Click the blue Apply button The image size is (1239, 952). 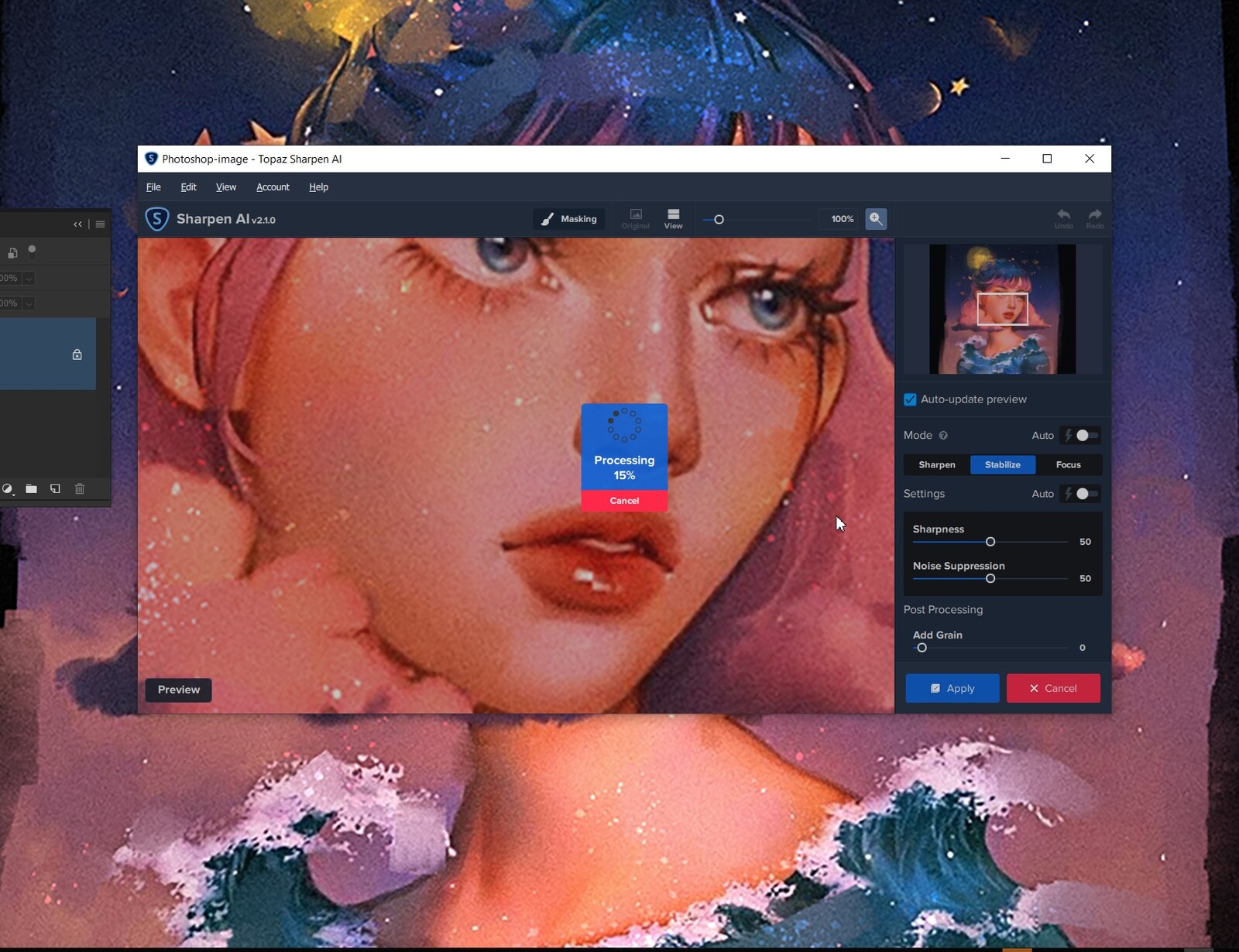952,688
